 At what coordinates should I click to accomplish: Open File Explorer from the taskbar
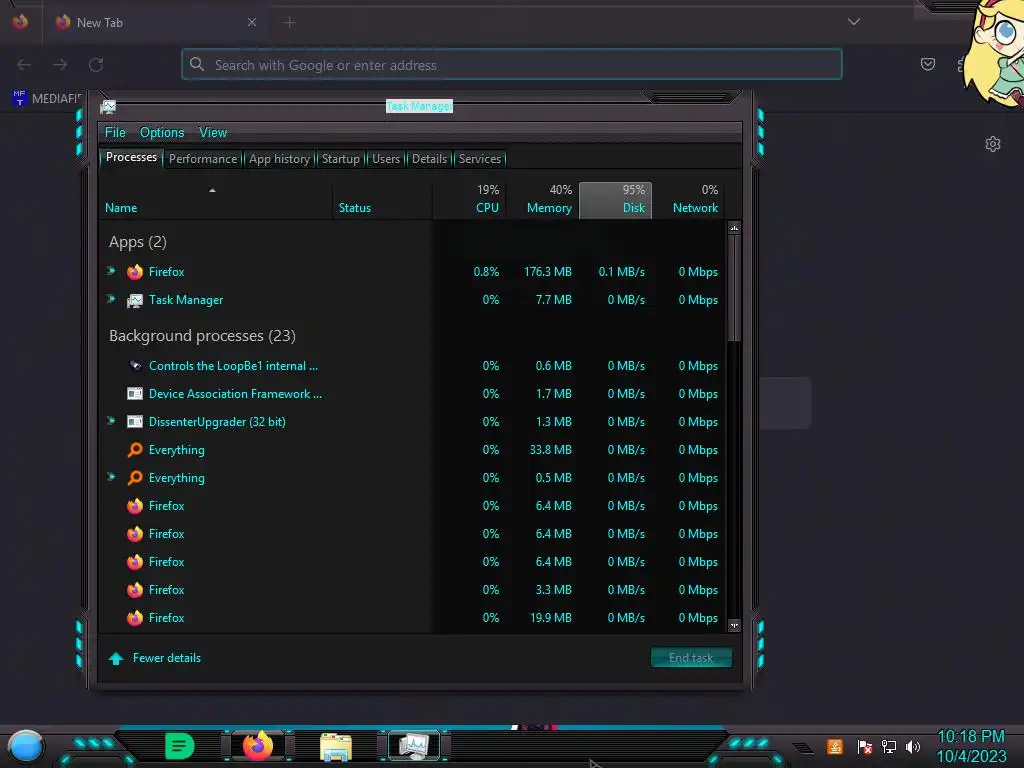(x=336, y=746)
